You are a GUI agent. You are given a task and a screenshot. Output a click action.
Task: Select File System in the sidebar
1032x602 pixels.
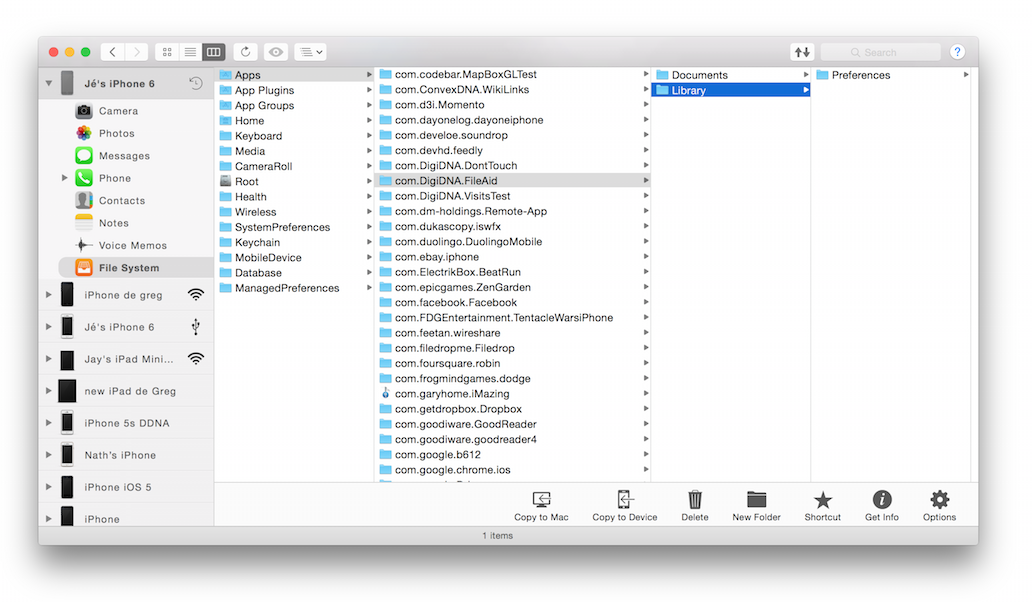coord(136,268)
